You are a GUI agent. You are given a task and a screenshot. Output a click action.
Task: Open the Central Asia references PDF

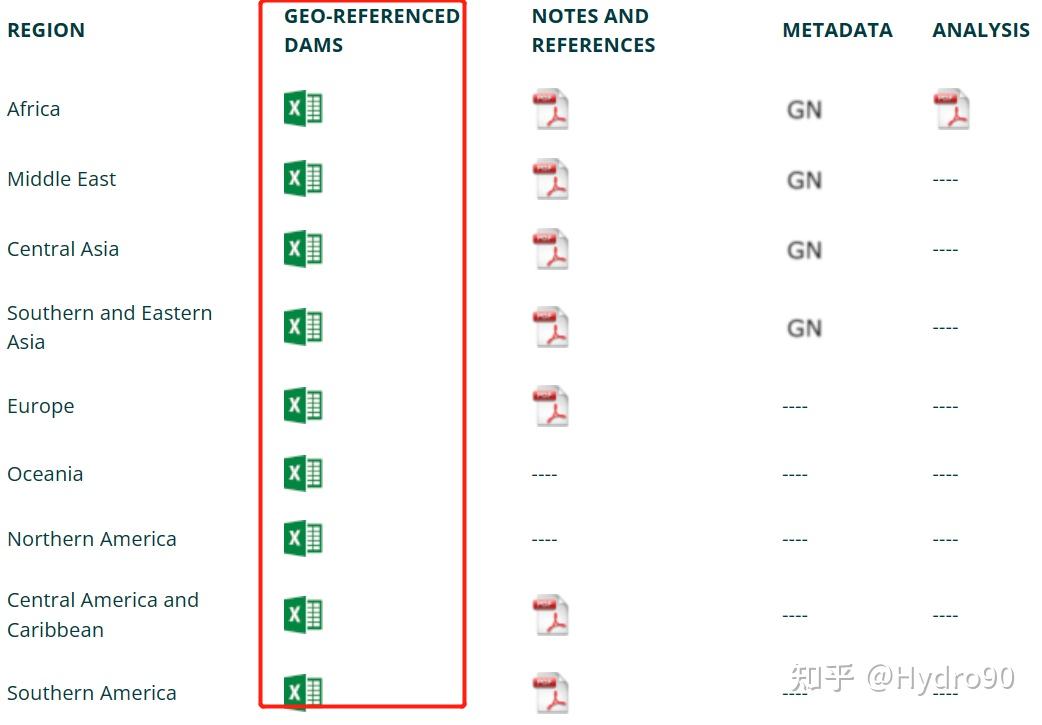[551, 248]
